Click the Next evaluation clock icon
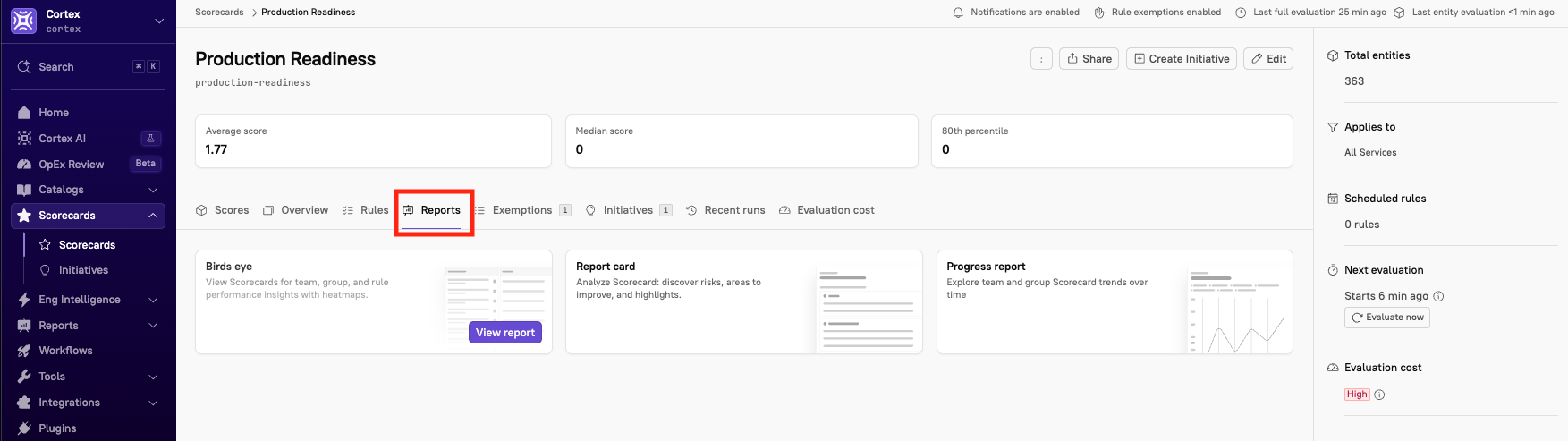The width and height of the screenshot is (1568, 441). point(1333,270)
